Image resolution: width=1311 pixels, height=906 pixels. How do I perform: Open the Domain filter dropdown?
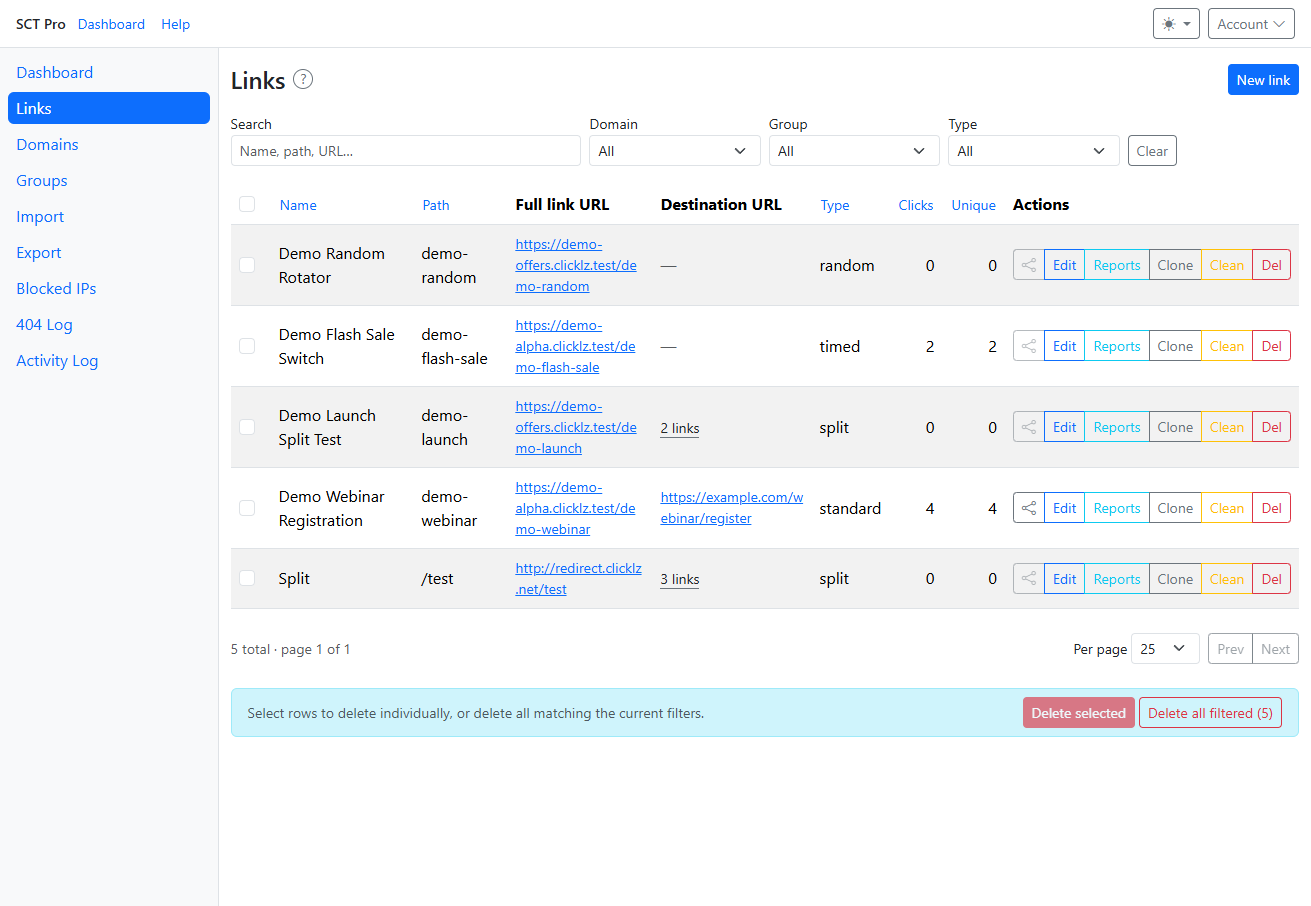click(x=674, y=151)
